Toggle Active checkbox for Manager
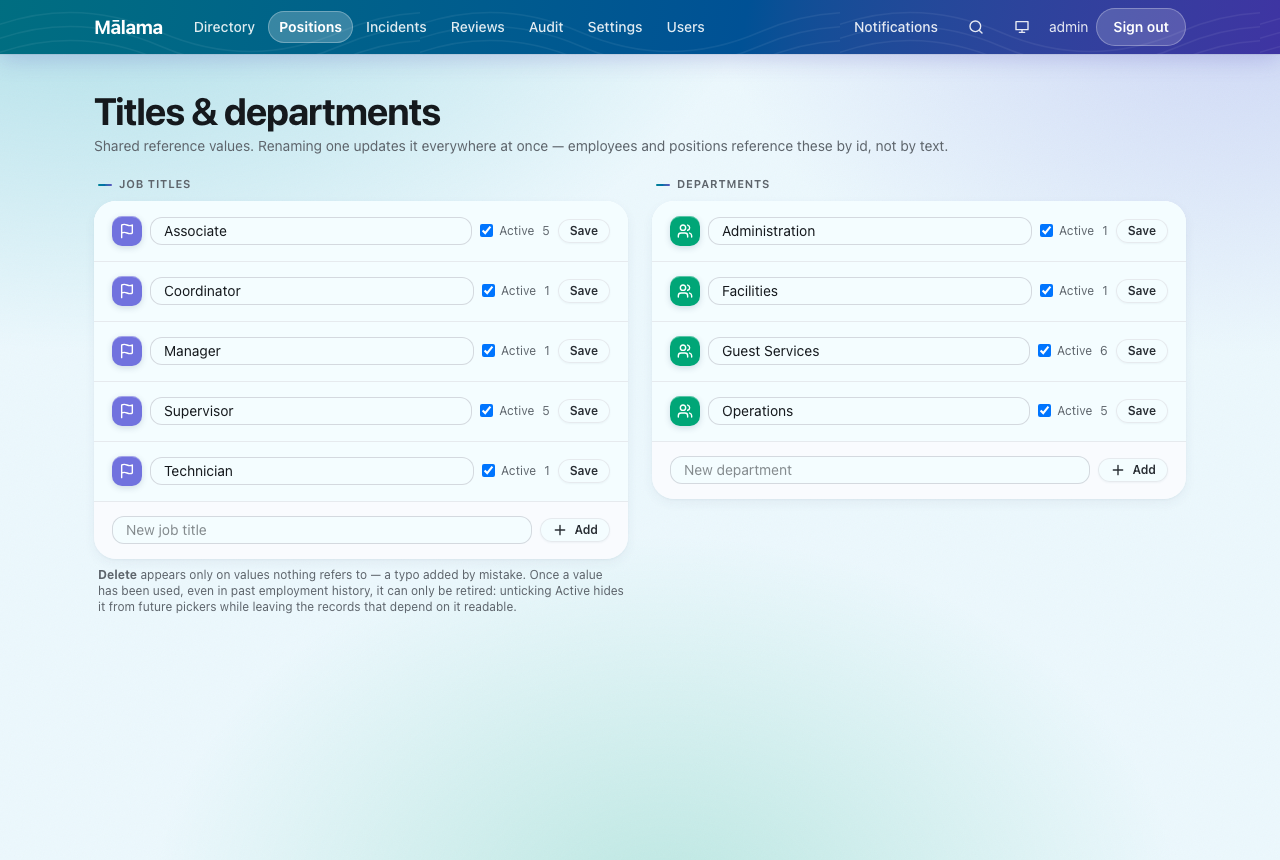Viewport: 1280px width, 860px height. (x=489, y=351)
